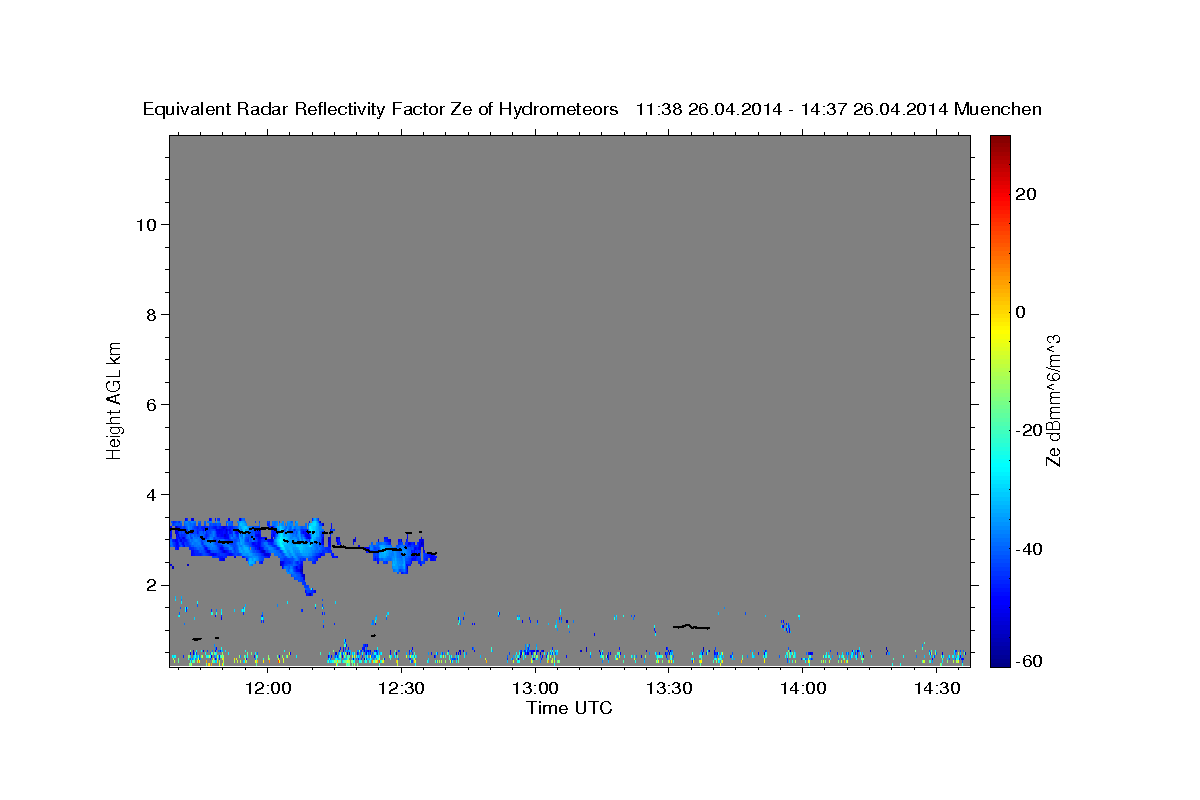The image size is (1200, 800).
Task: Click the dark blue bottom of the colorbar
Action: [x=999, y=660]
